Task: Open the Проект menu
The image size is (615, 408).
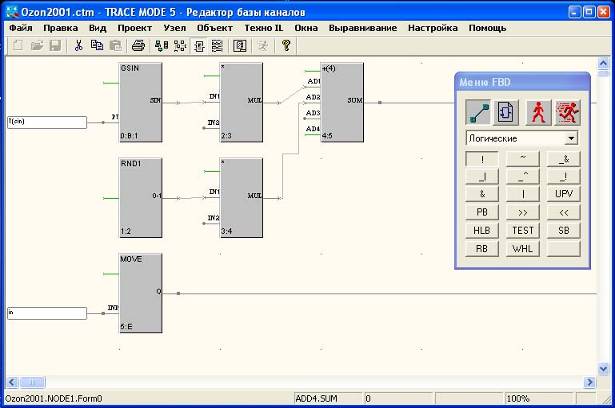Action: (x=135, y=28)
